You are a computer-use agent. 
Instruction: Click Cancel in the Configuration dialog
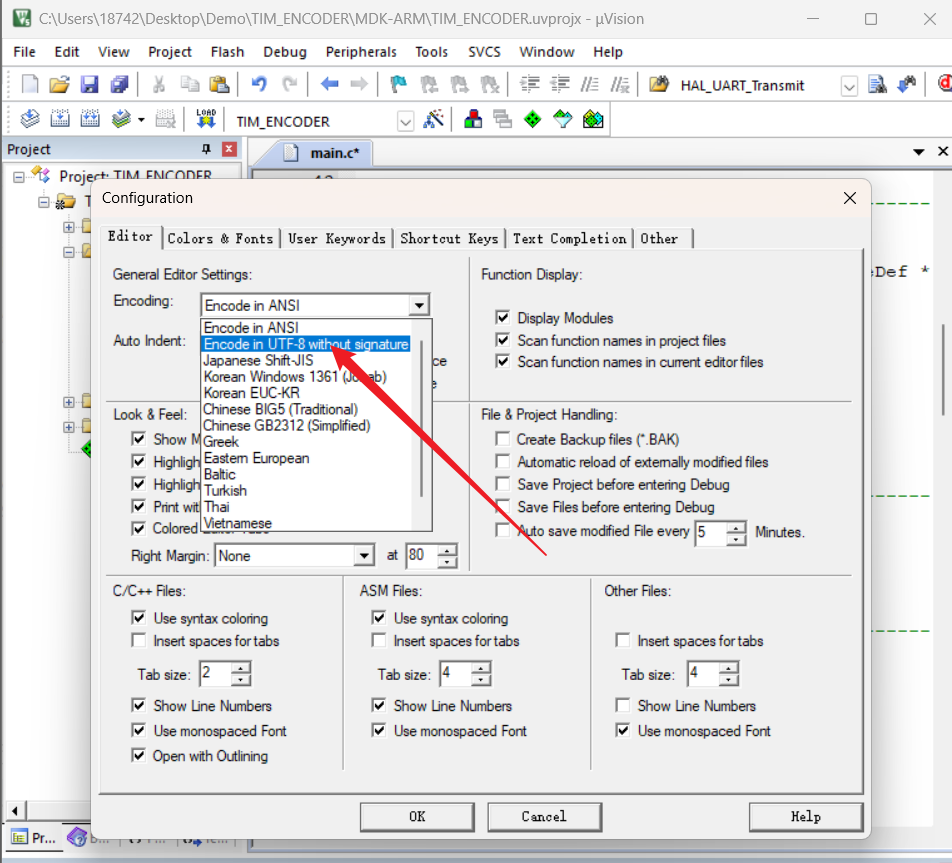[x=544, y=817]
